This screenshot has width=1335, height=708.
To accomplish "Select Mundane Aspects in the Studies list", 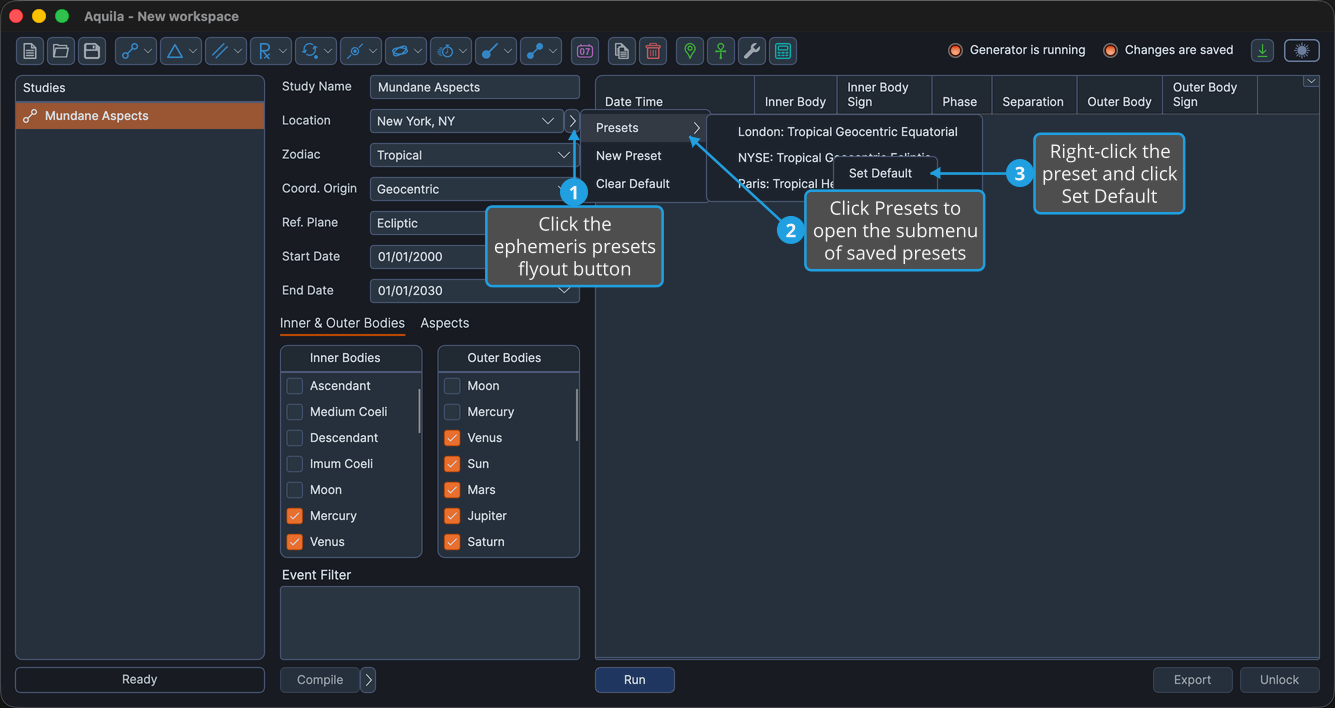I will (x=140, y=116).
